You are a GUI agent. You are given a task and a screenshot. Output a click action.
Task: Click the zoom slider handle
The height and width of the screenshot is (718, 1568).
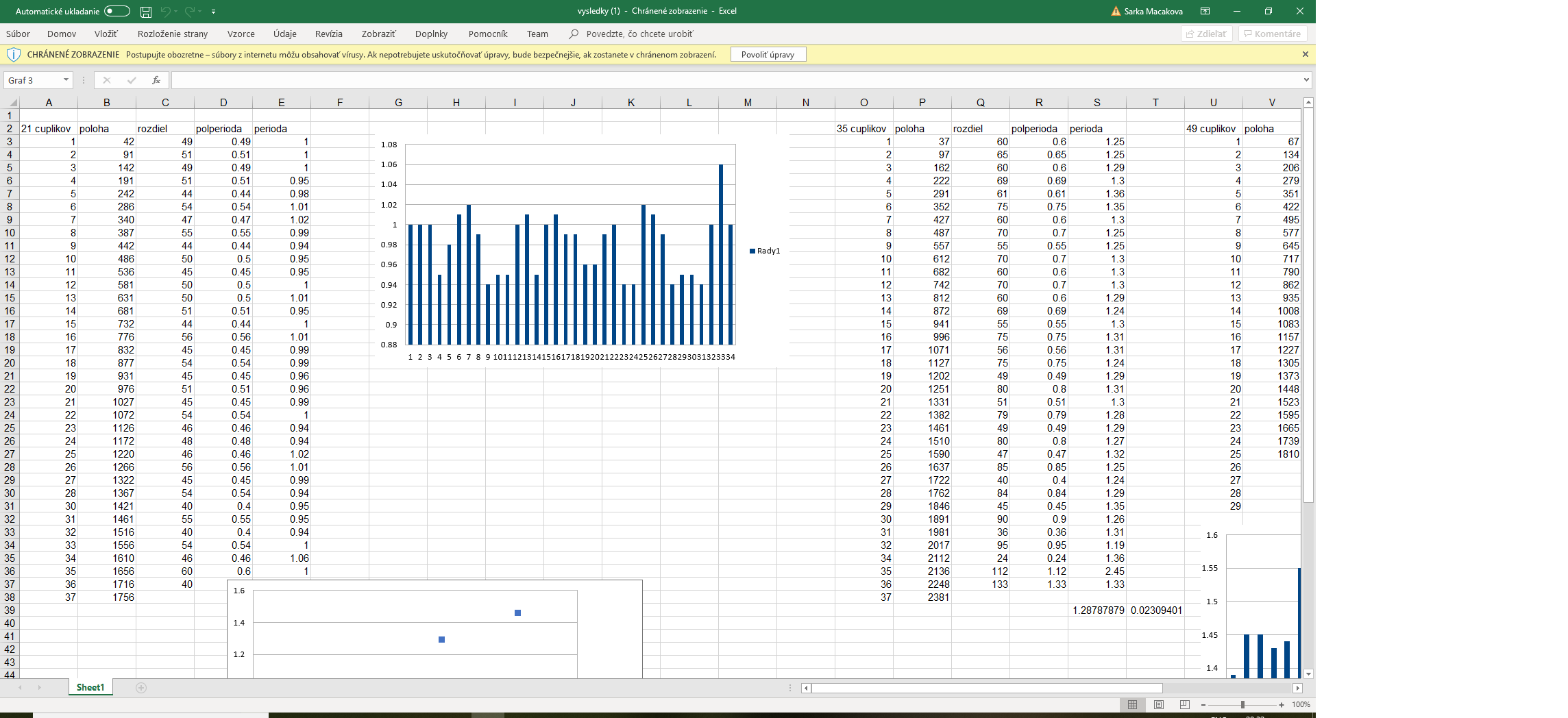click(x=1242, y=704)
